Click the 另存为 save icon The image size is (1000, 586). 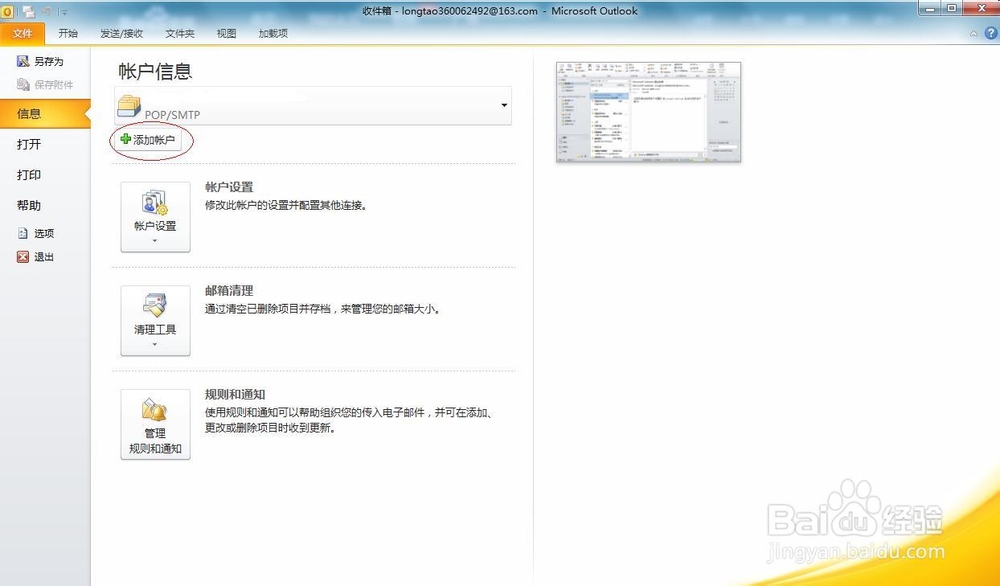click(23, 61)
